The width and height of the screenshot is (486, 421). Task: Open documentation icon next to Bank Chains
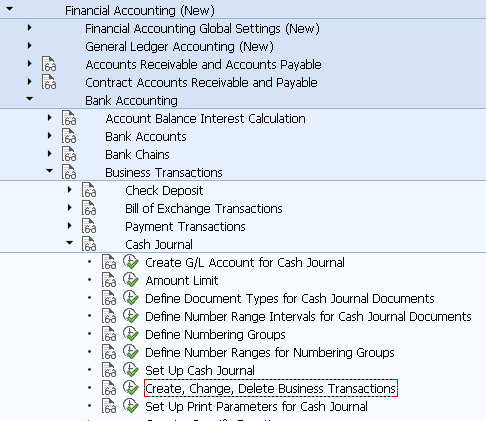(x=69, y=154)
